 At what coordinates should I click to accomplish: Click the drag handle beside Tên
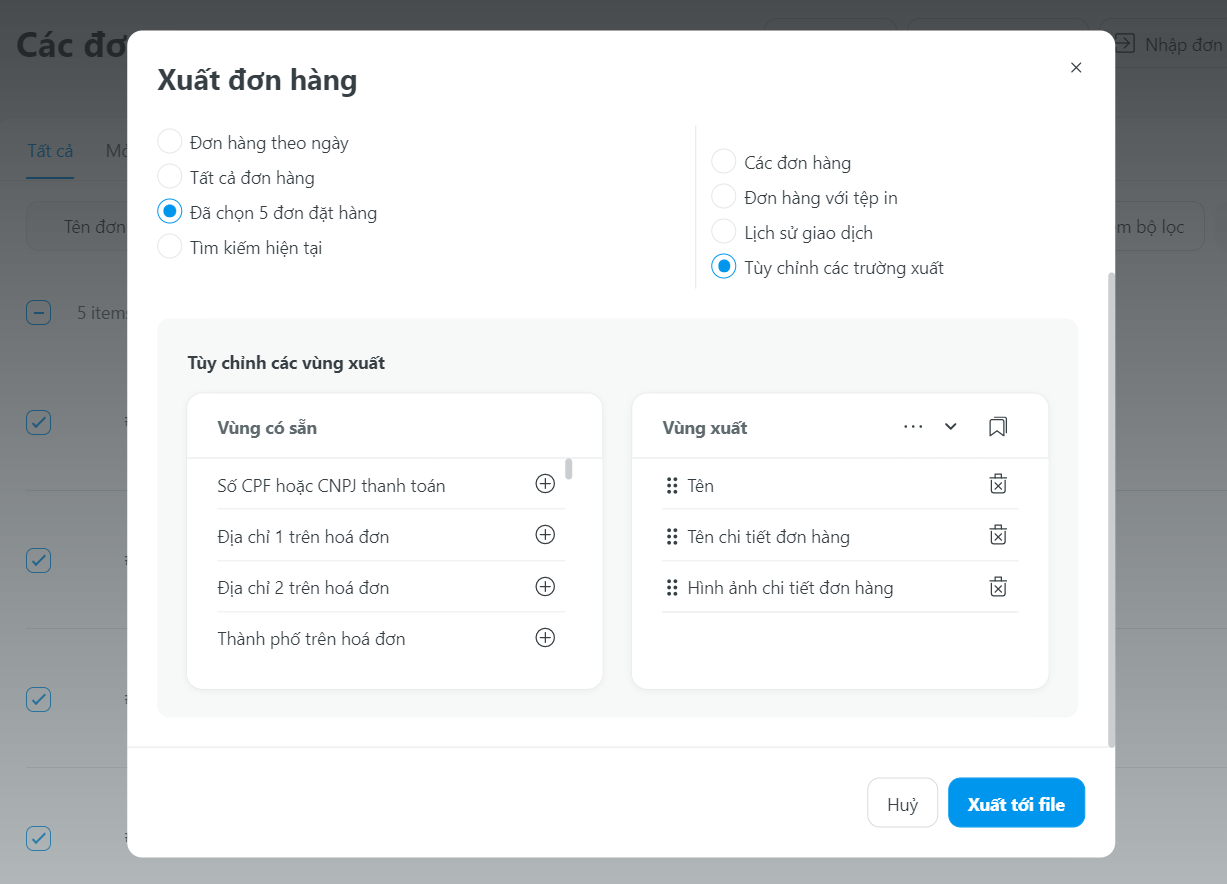coord(672,486)
